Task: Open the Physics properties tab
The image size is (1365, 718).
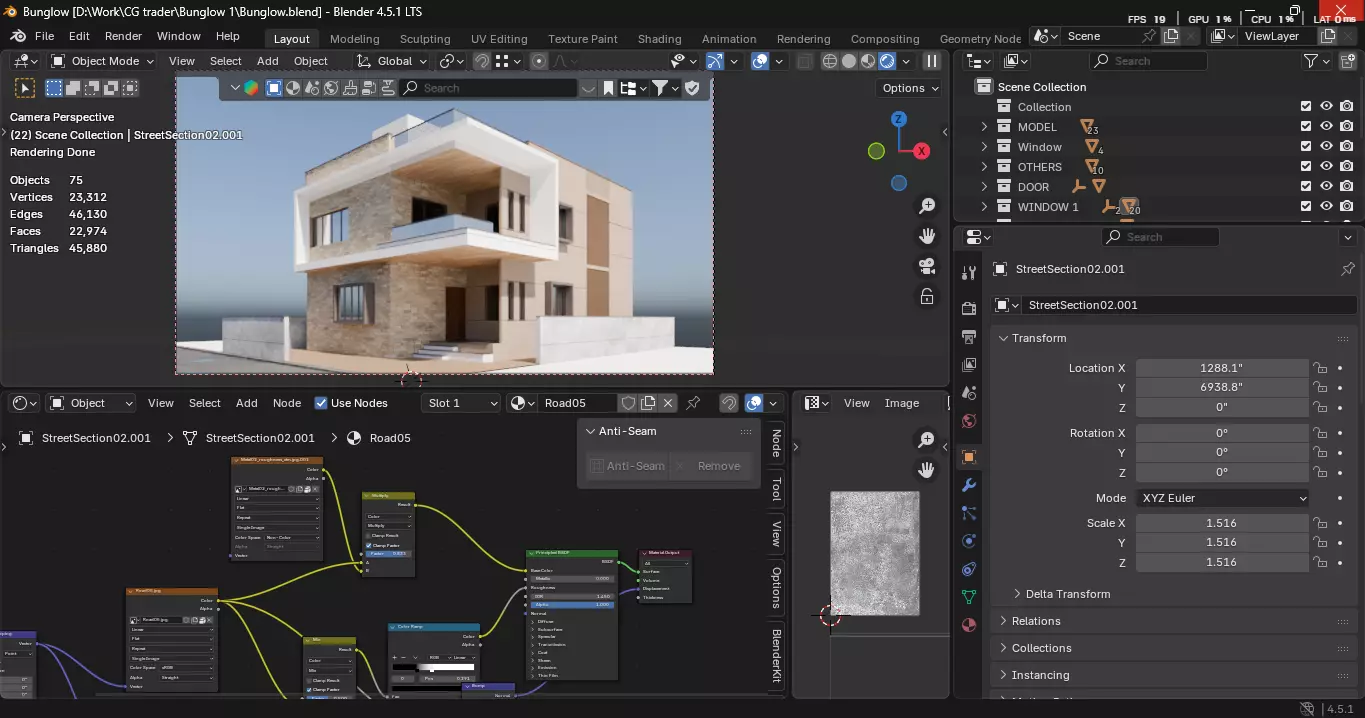Action: pyautogui.click(x=968, y=541)
